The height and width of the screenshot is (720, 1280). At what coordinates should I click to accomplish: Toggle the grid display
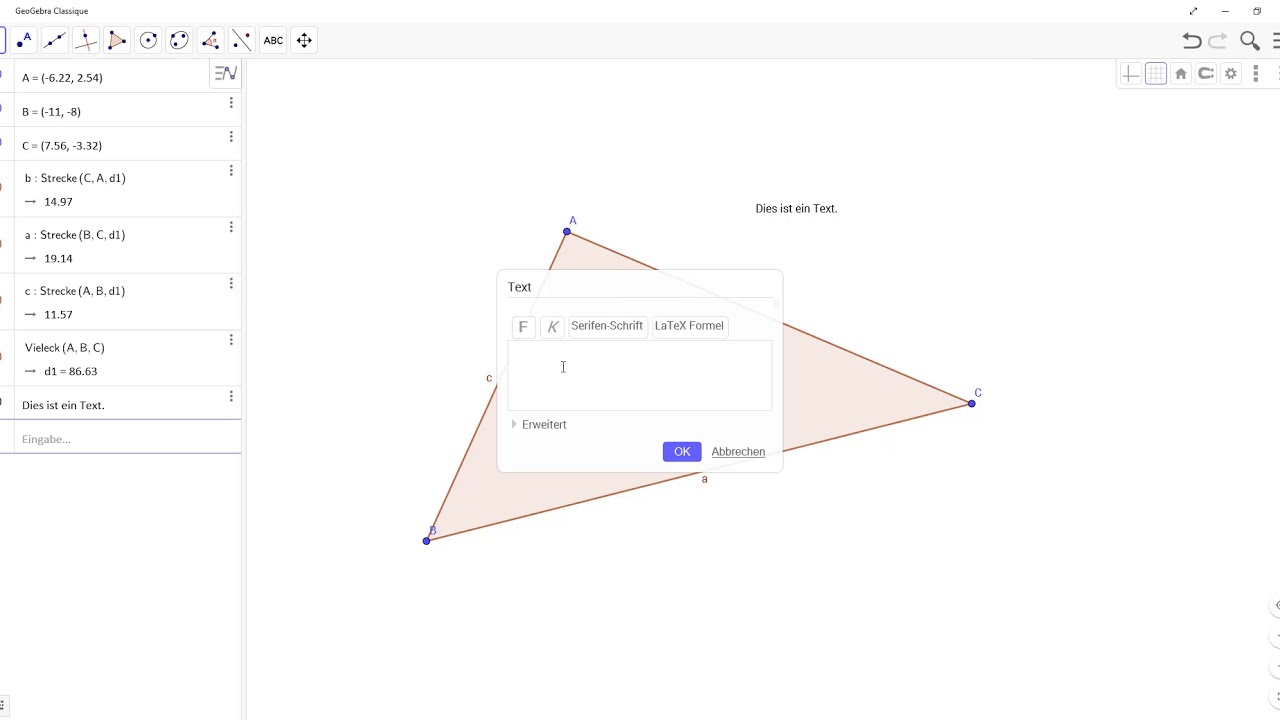click(x=1156, y=74)
